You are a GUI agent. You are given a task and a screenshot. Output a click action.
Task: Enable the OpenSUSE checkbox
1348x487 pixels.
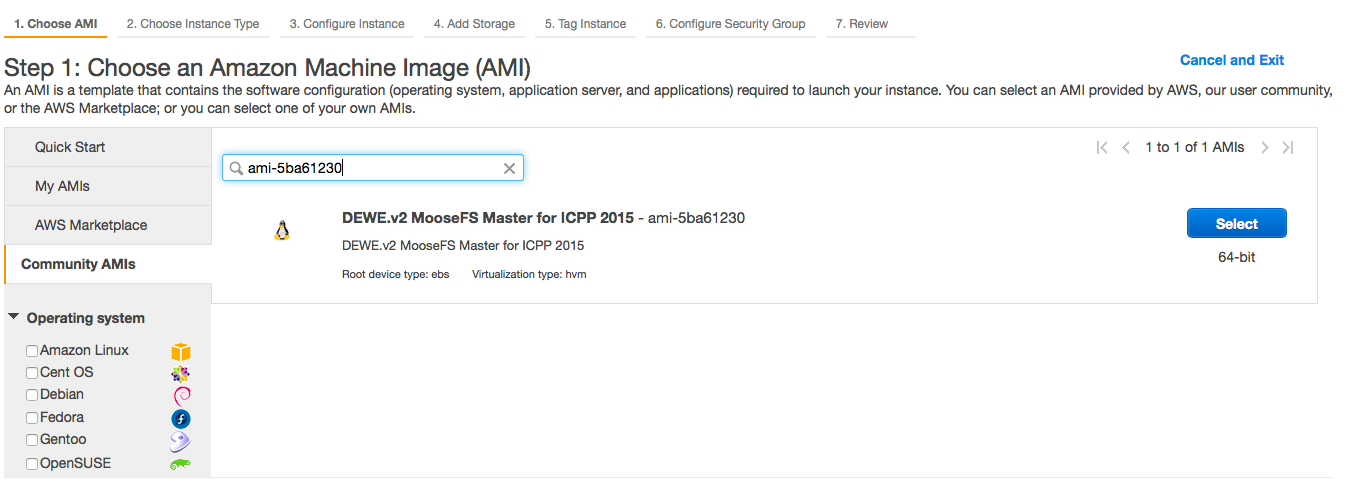click(x=32, y=464)
